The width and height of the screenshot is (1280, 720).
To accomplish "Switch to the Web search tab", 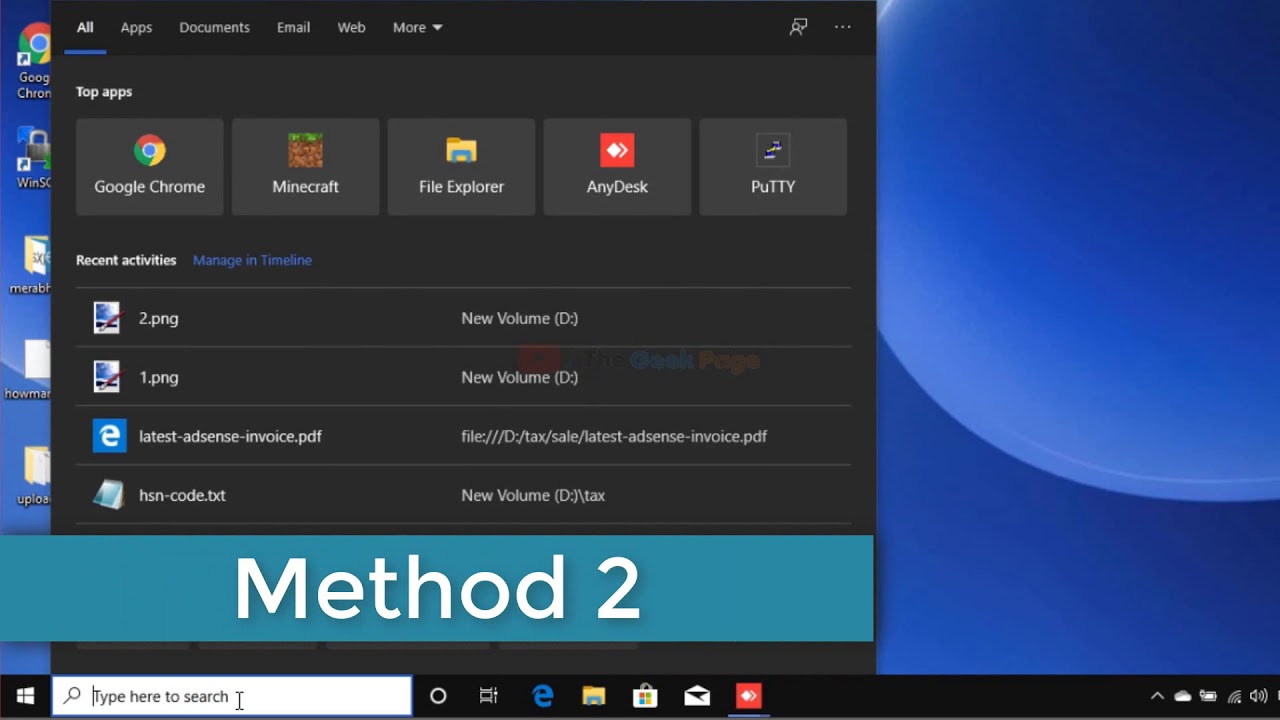I will (351, 27).
